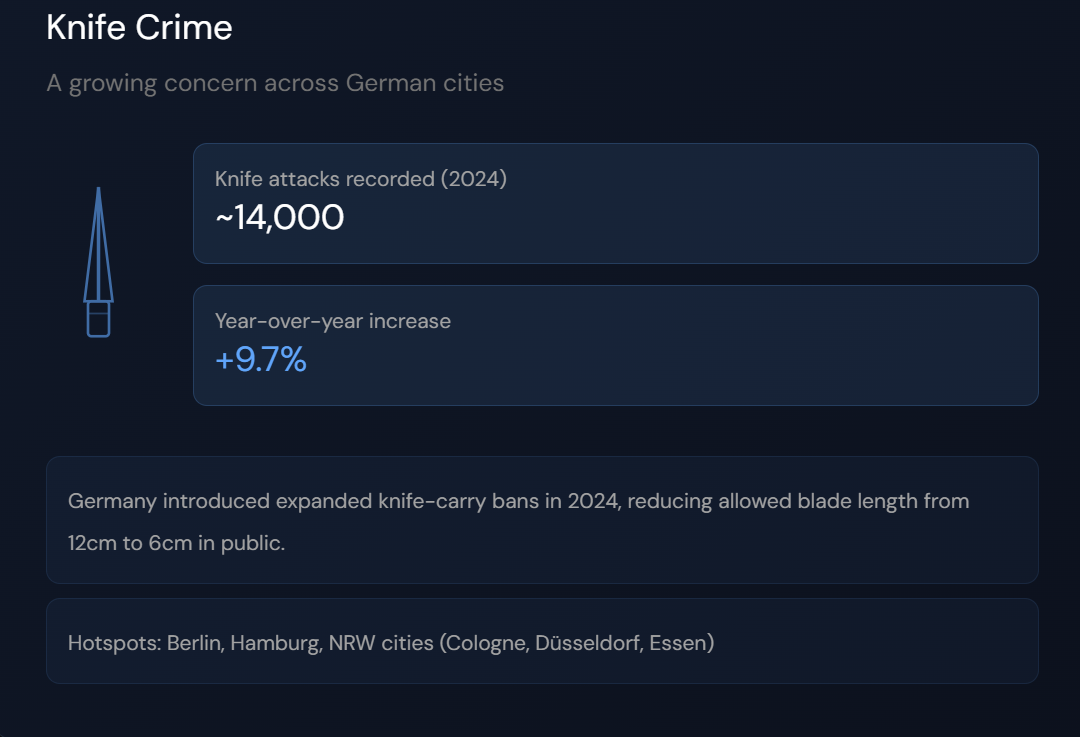This screenshot has width=1080, height=737.
Task: Click the 12cm to 6cm in public line
Action: tap(176, 543)
